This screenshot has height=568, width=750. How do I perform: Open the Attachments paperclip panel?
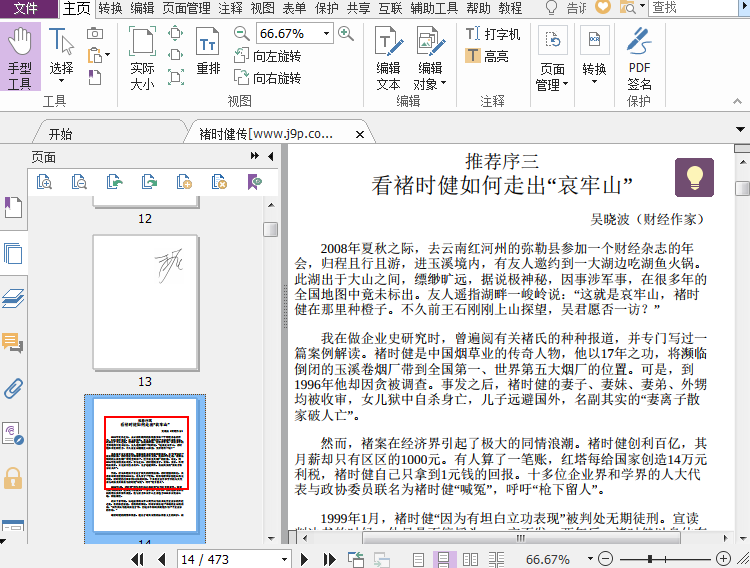point(13,388)
